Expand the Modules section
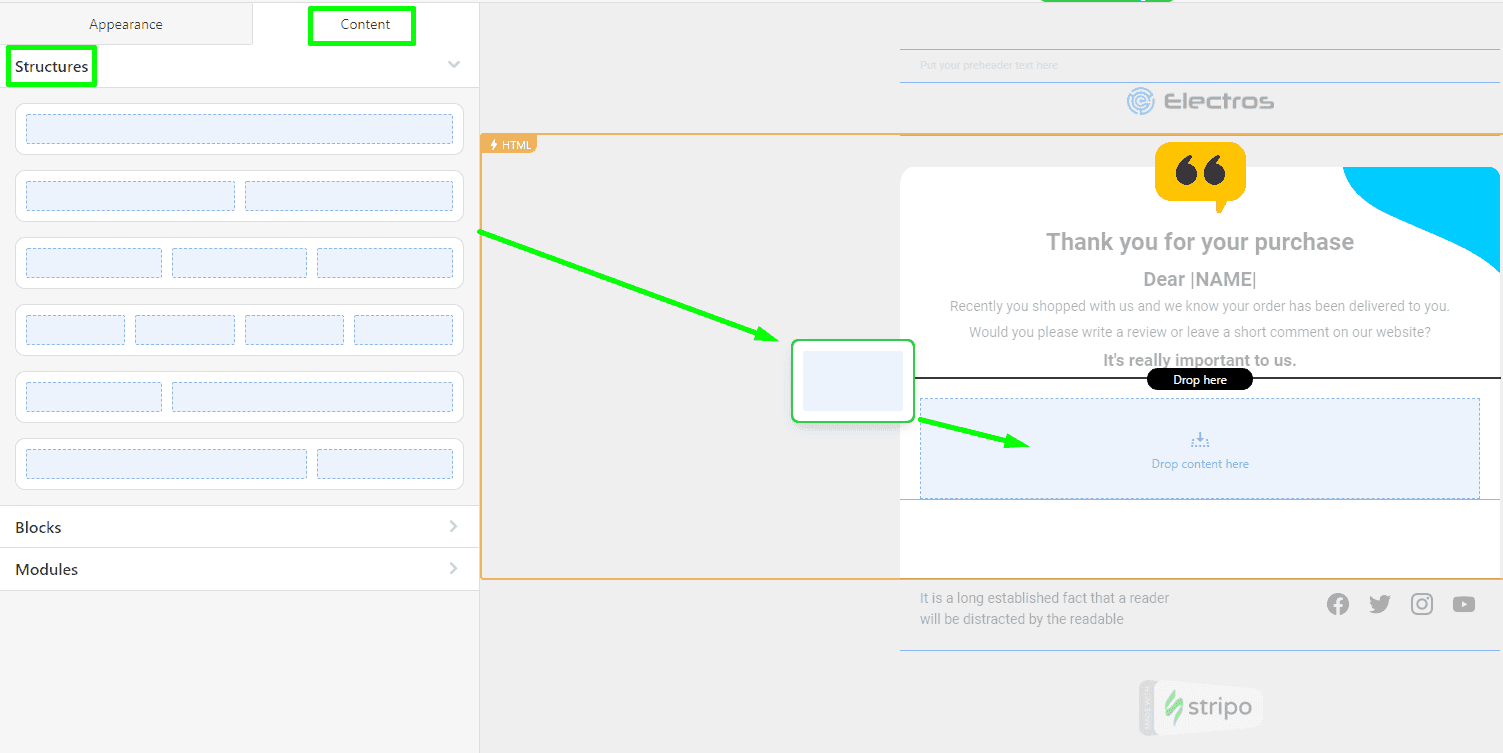This screenshot has height=753, width=1503. (238, 569)
